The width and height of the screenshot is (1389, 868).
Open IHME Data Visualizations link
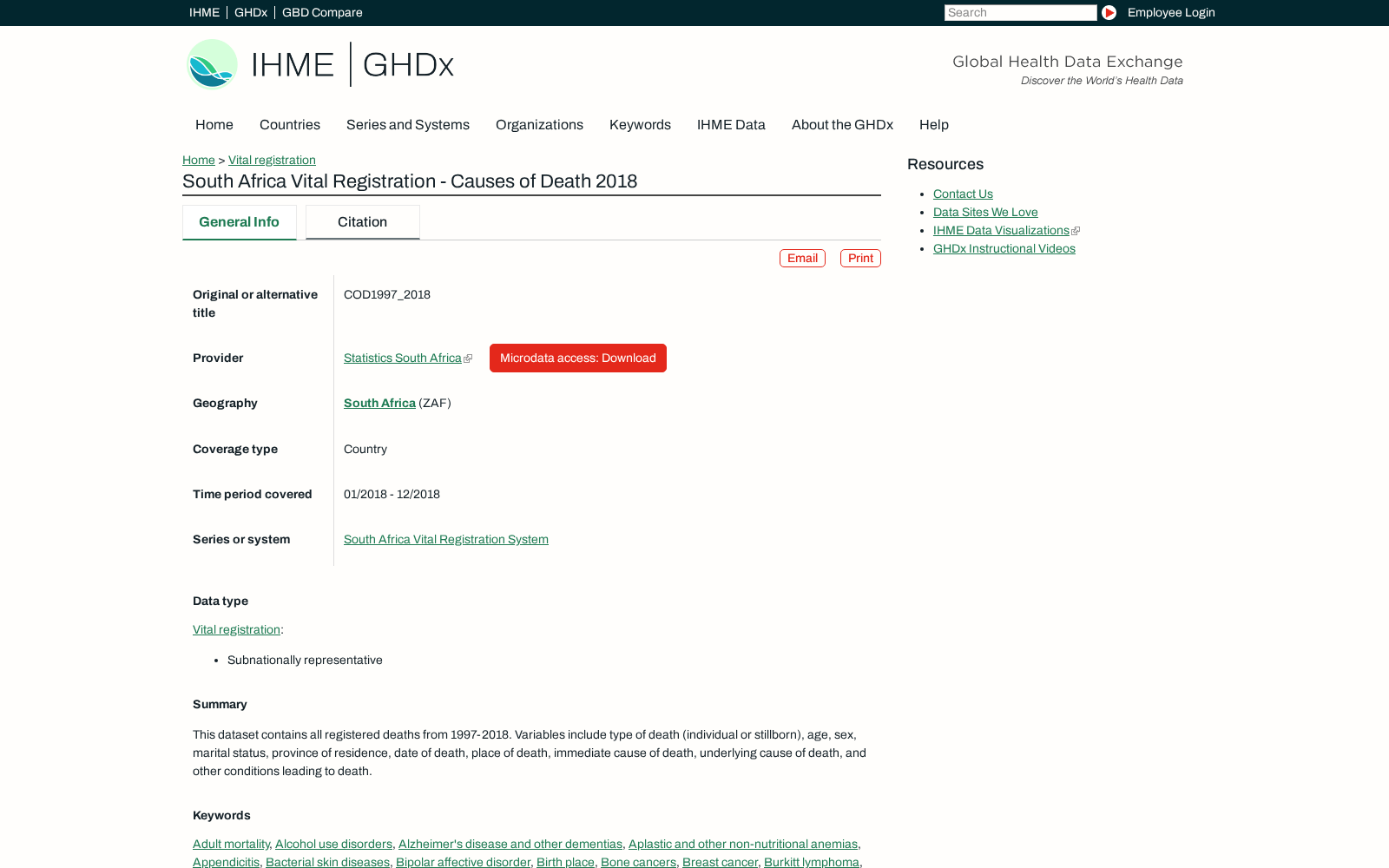pos(1001,230)
